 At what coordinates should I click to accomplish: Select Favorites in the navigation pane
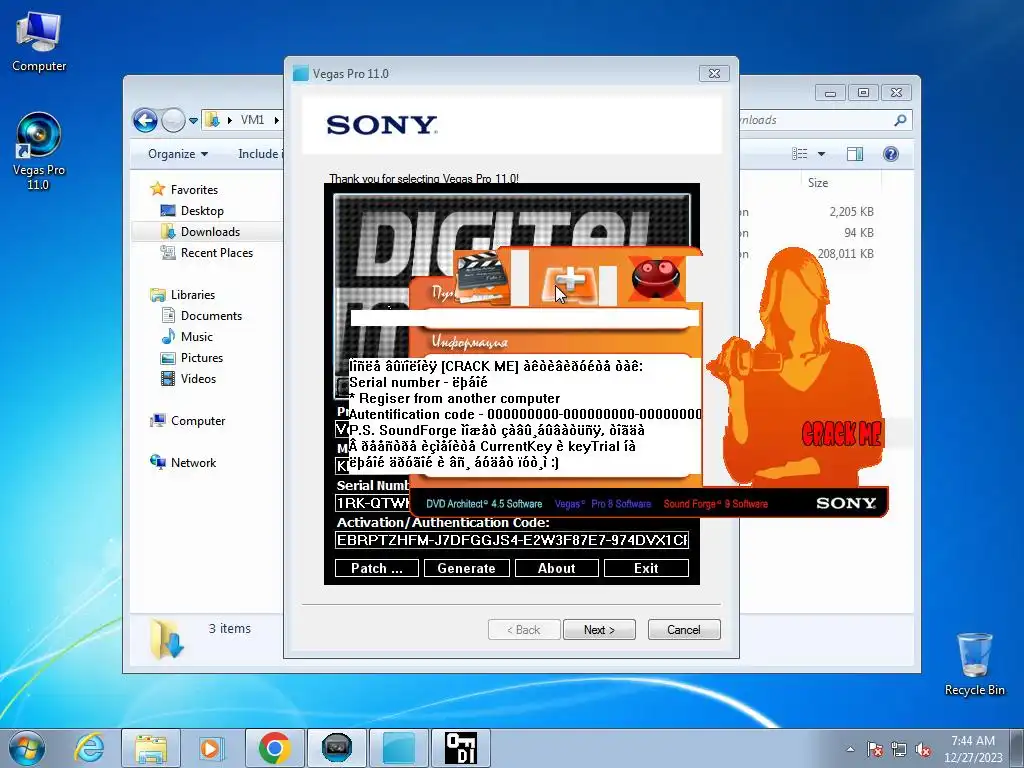(194, 189)
